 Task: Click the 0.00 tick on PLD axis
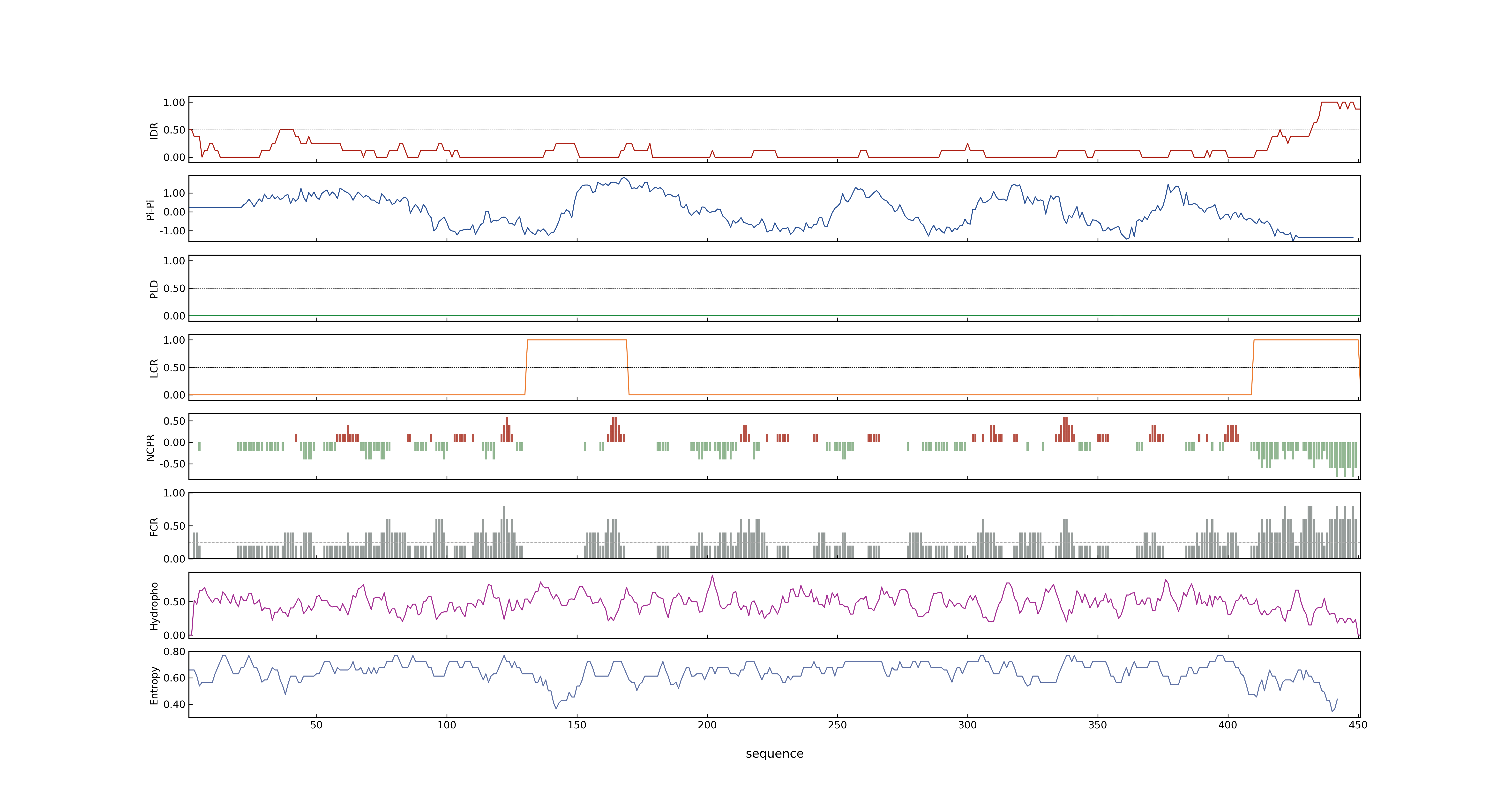(x=174, y=316)
